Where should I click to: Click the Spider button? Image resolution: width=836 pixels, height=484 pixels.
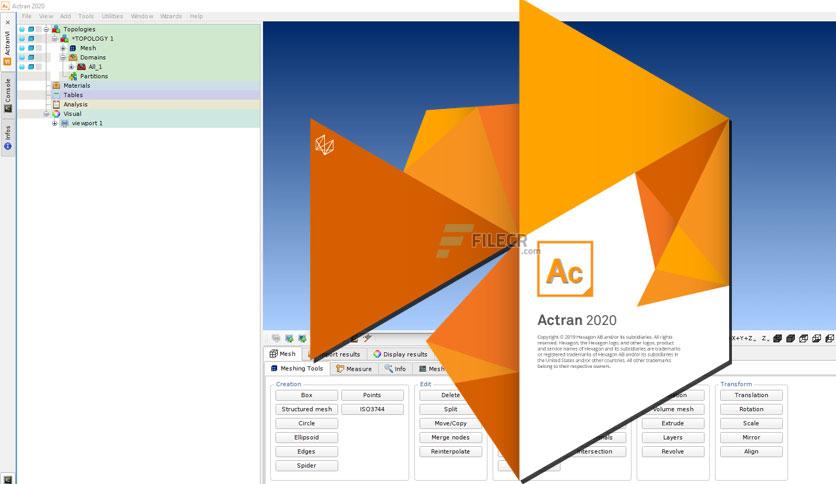[x=307, y=465]
